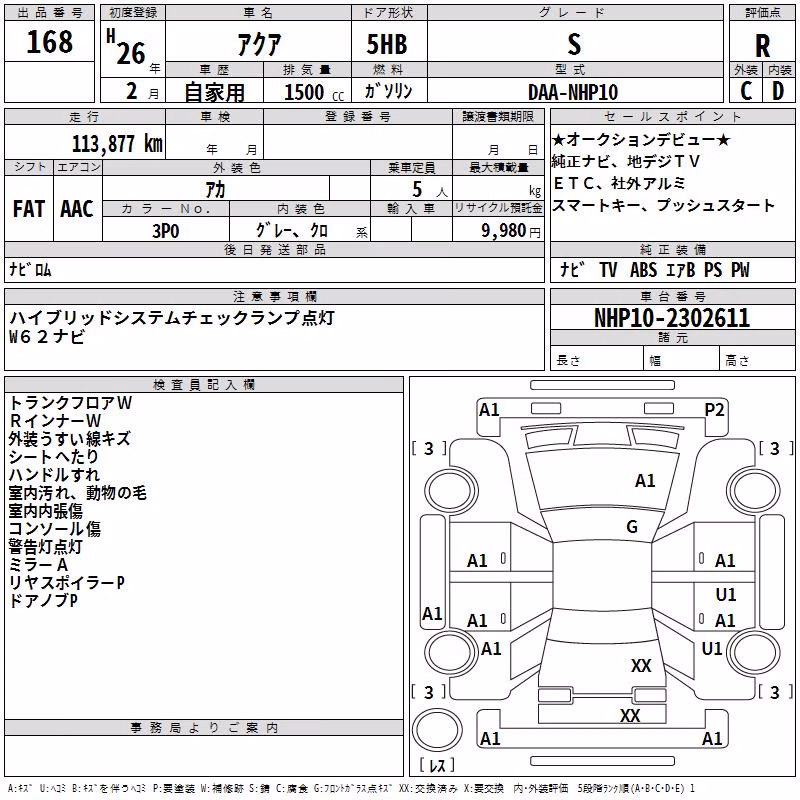Select the 検査員記入欄 section header
This screenshot has height=800, width=800.
coord(204,385)
